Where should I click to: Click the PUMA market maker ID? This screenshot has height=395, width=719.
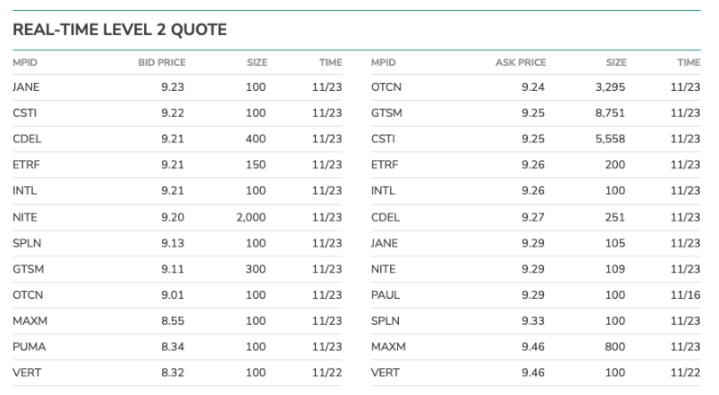[29, 346]
